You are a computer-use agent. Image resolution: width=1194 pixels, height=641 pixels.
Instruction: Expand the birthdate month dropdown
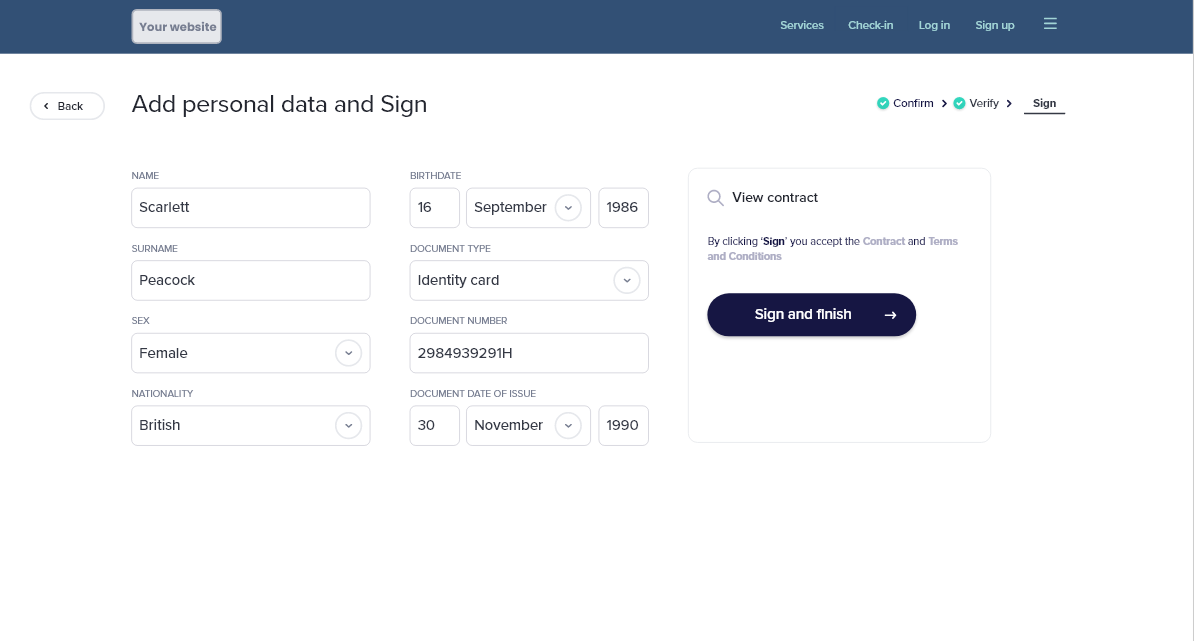click(568, 208)
